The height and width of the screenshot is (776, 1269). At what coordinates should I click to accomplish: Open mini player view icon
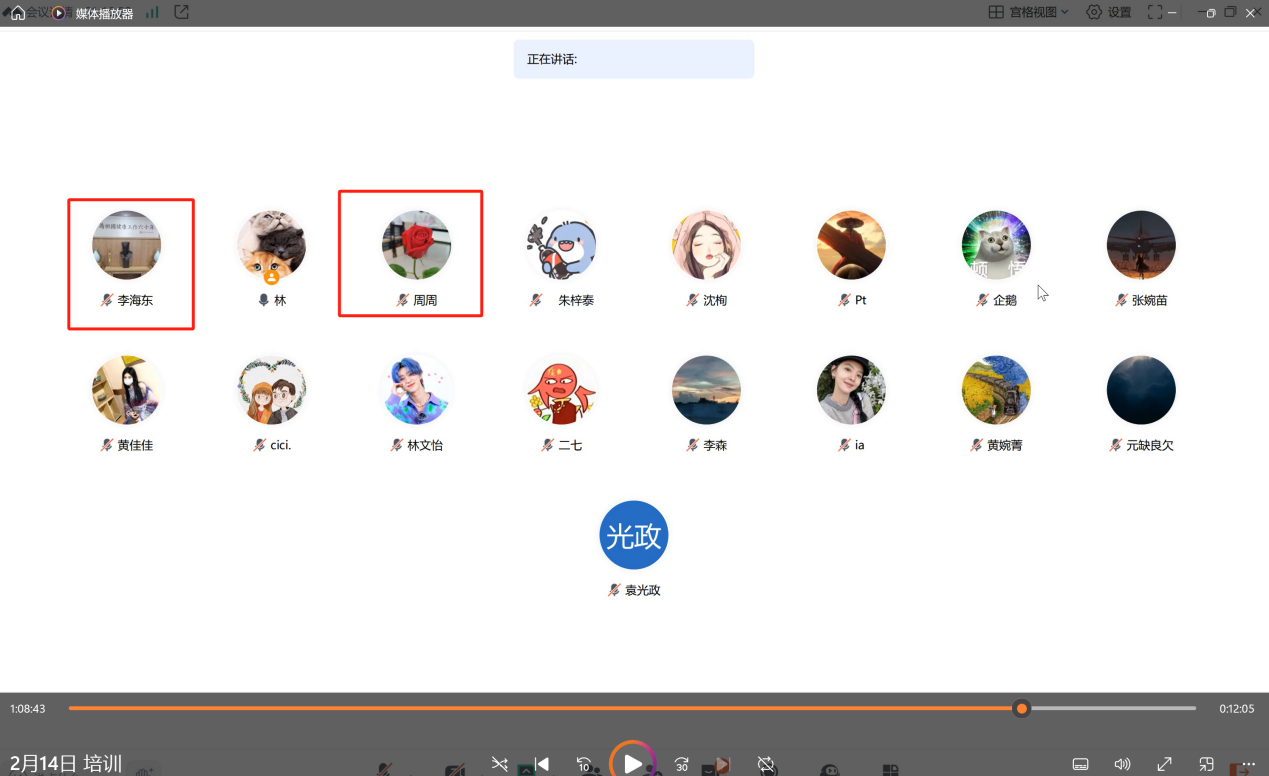click(x=1206, y=764)
